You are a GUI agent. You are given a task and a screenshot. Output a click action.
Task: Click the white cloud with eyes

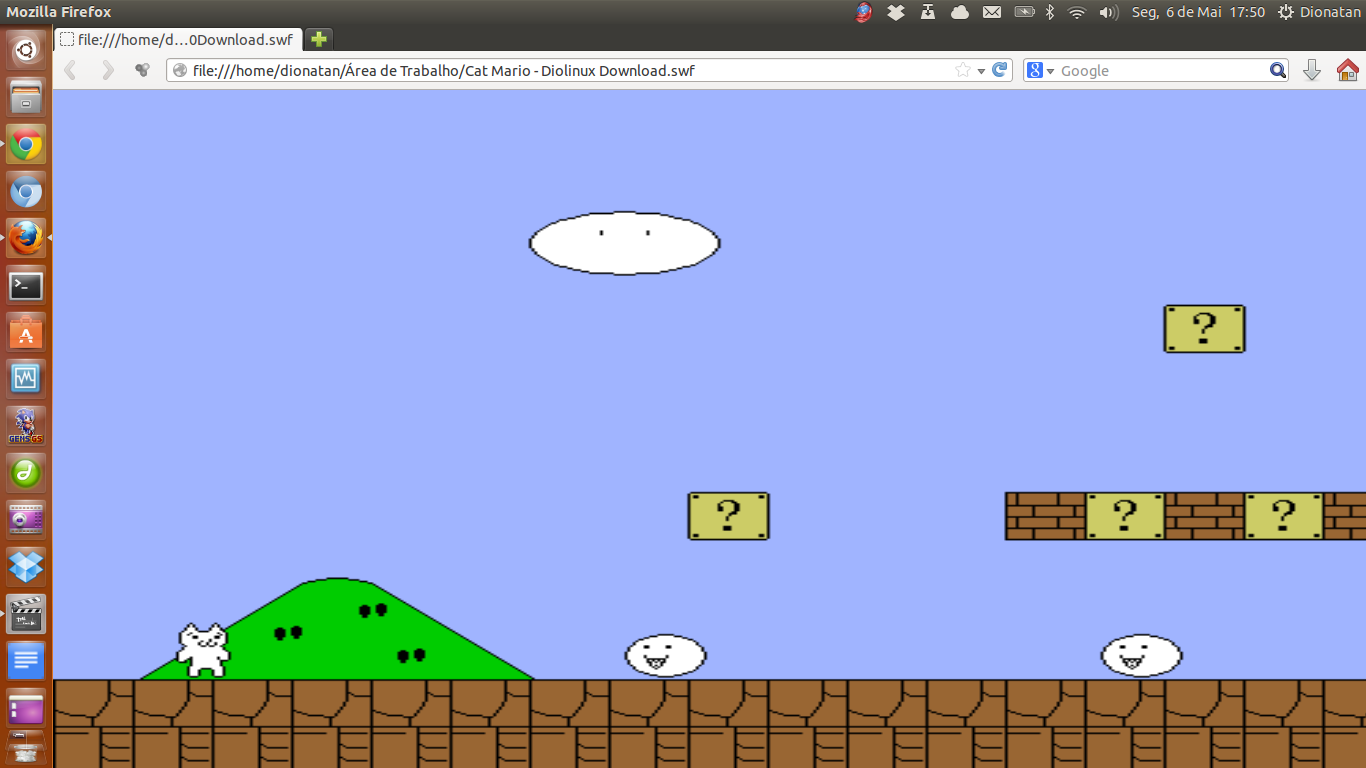pos(624,243)
